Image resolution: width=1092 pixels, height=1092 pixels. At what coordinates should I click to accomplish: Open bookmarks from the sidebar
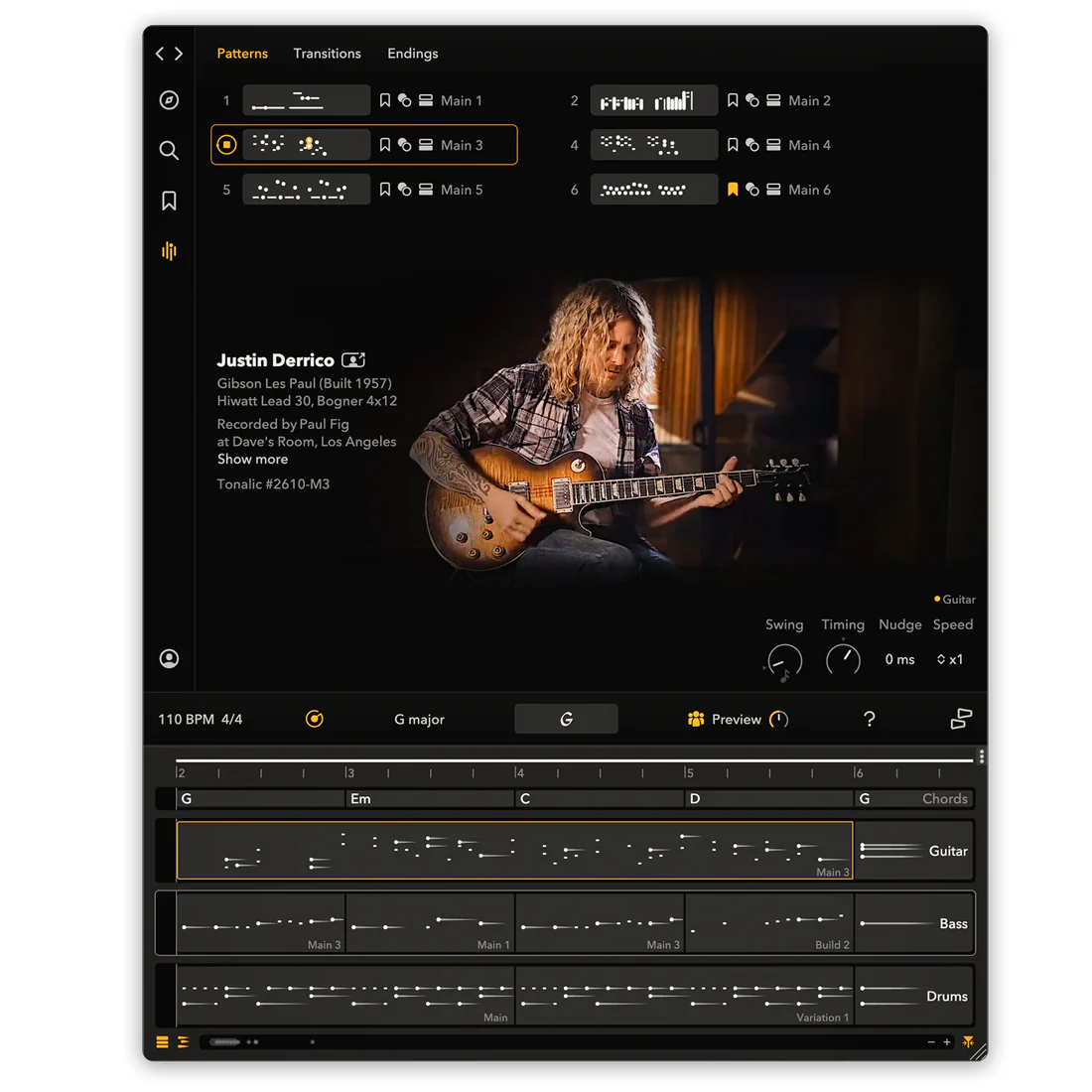pyautogui.click(x=169, y=201)
